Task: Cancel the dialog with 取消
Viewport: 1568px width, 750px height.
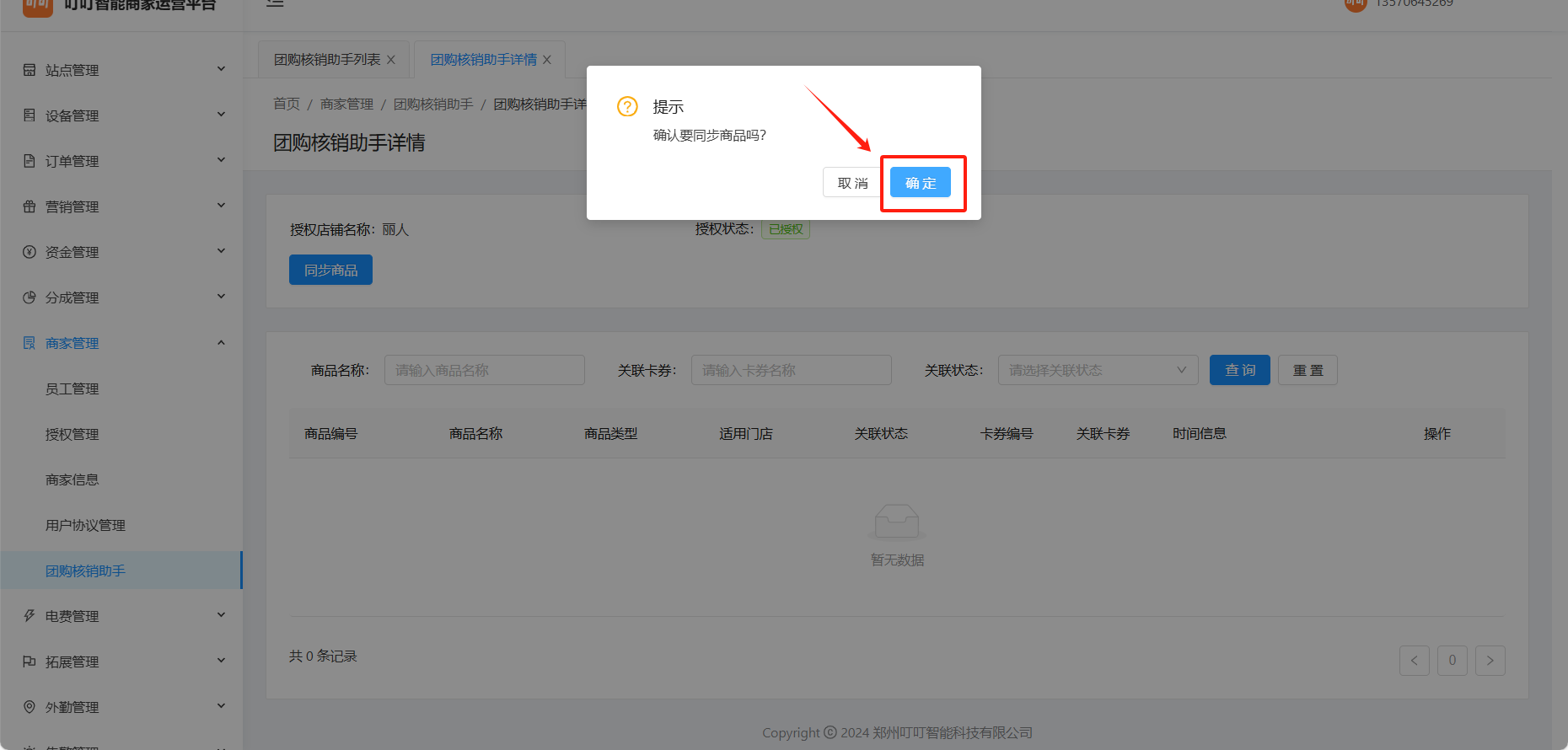Action: tap(852, 183)
